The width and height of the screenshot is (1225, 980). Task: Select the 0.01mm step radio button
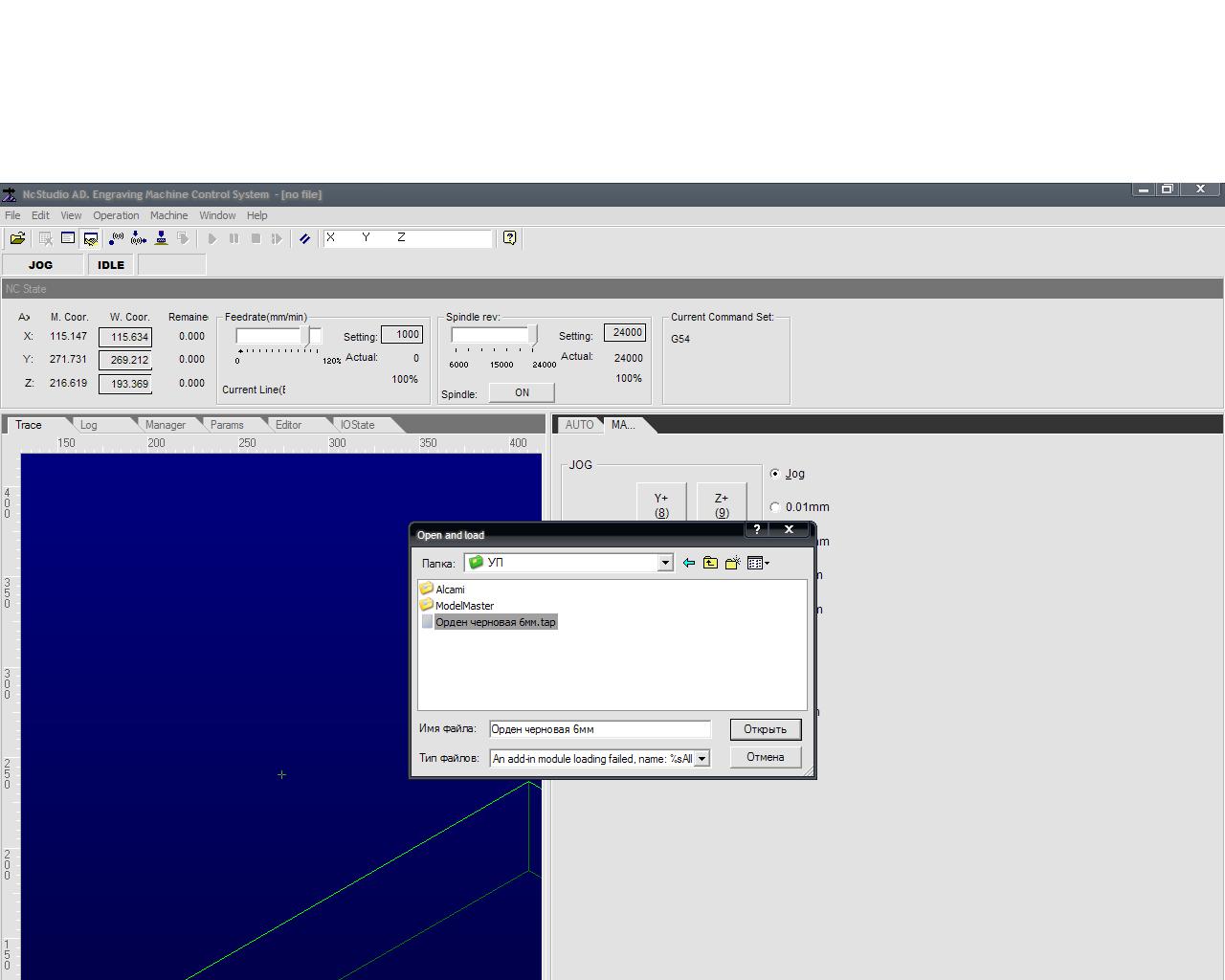(775, 507)
